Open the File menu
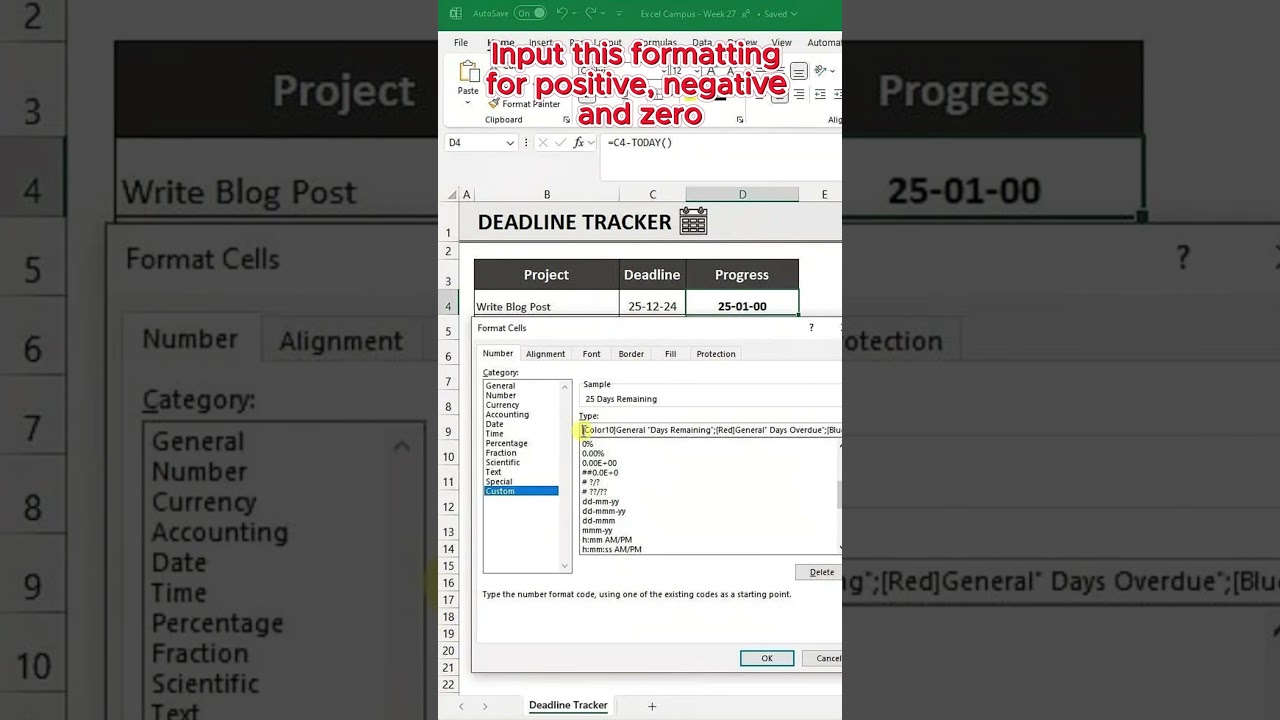 point(461,43)
